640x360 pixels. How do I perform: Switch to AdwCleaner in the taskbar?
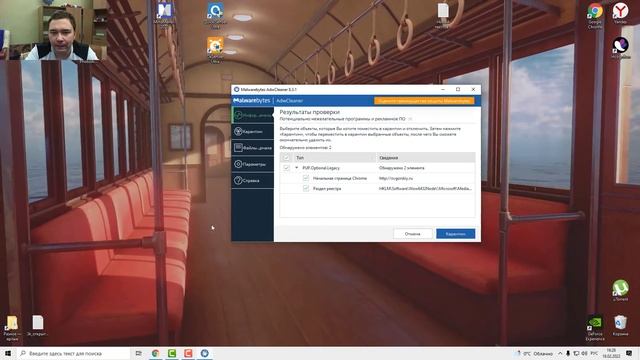[x=204, y=353]
